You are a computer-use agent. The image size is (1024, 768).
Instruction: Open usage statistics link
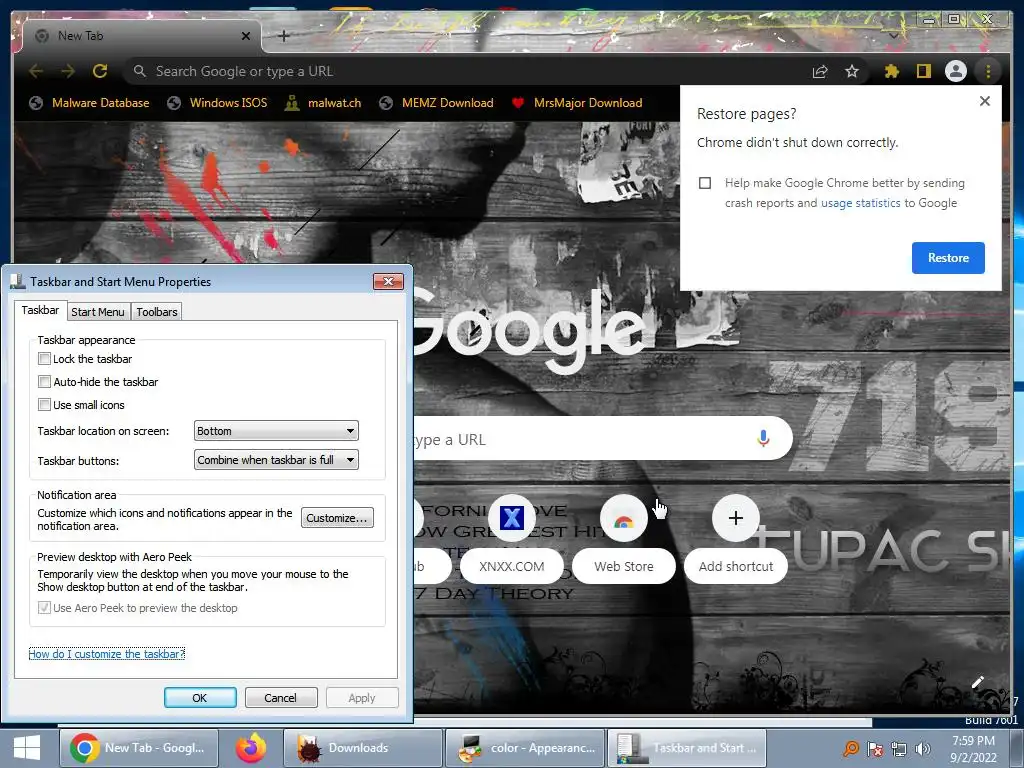click(x=860, y=203)
